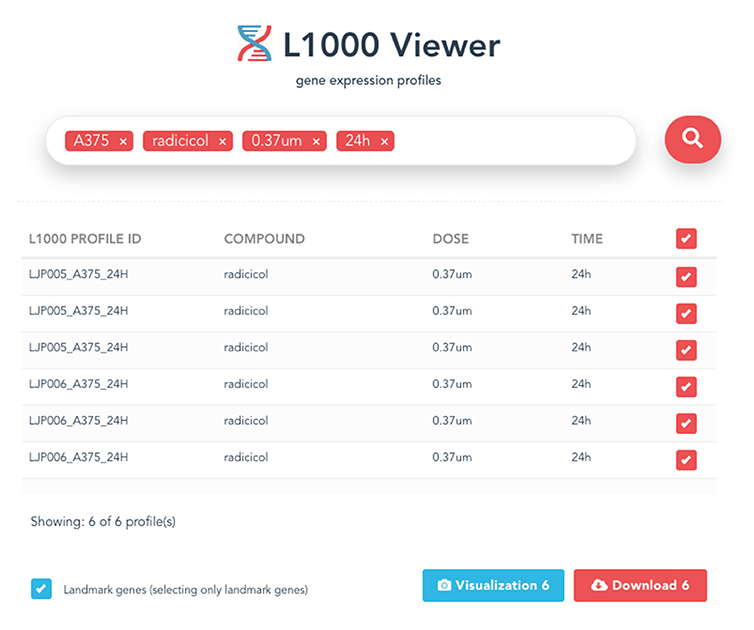The height and width of the screenshot is (630, 754).
Task: Click the red magnifier search button
Action: (692, 139)
